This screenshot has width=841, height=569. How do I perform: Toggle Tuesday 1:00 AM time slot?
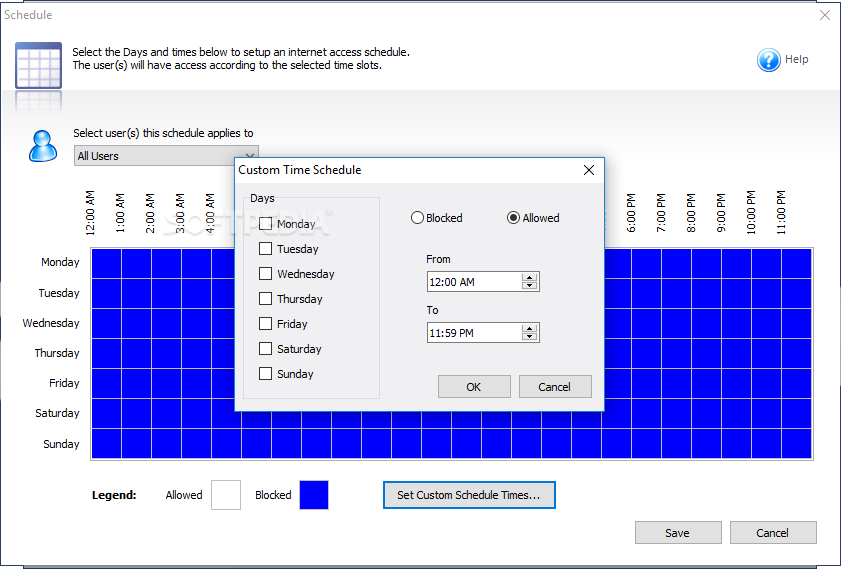136,293
